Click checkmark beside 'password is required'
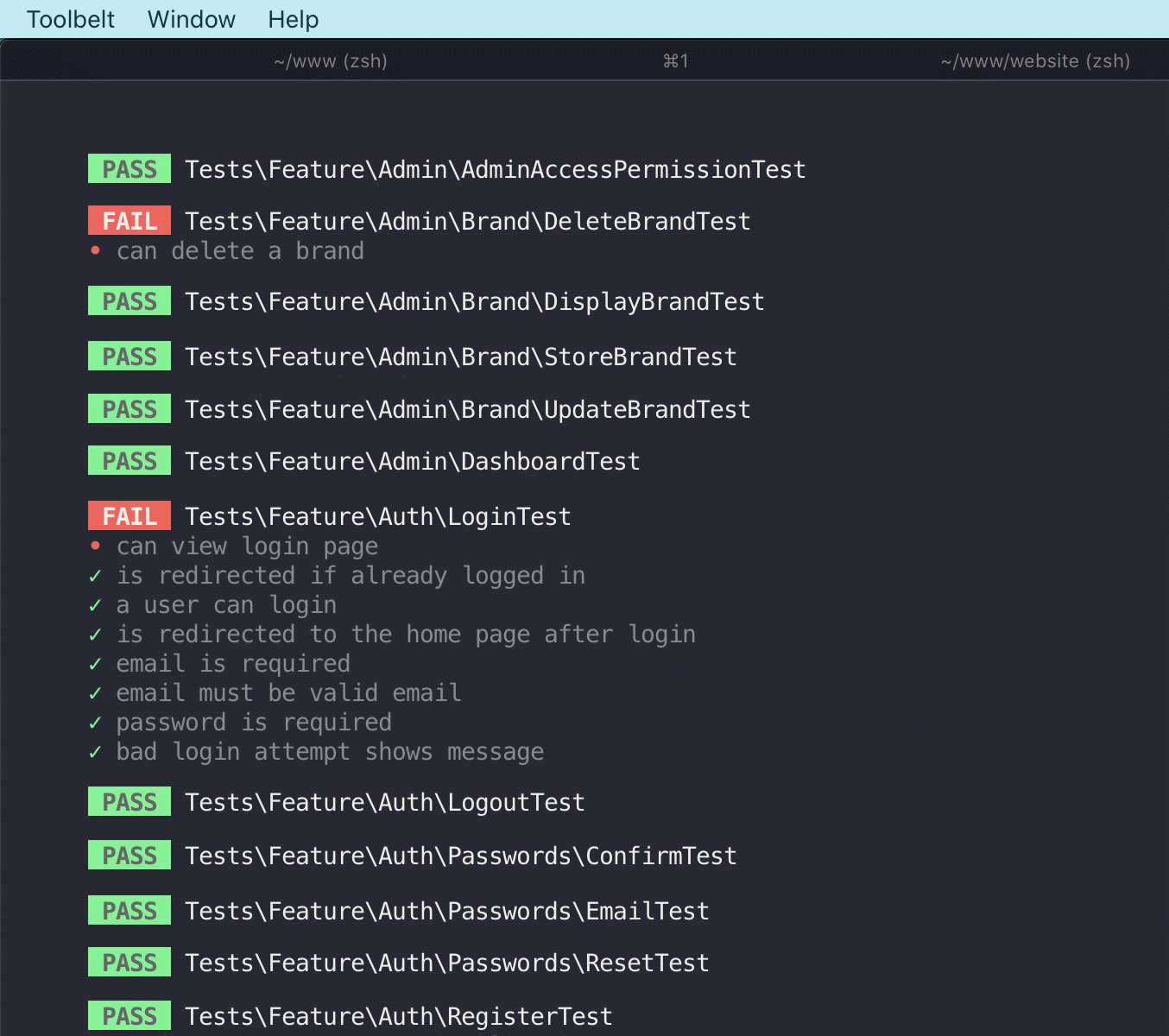The height and width of the screenshot is (1036, 1169). click(x=95, y=723)
